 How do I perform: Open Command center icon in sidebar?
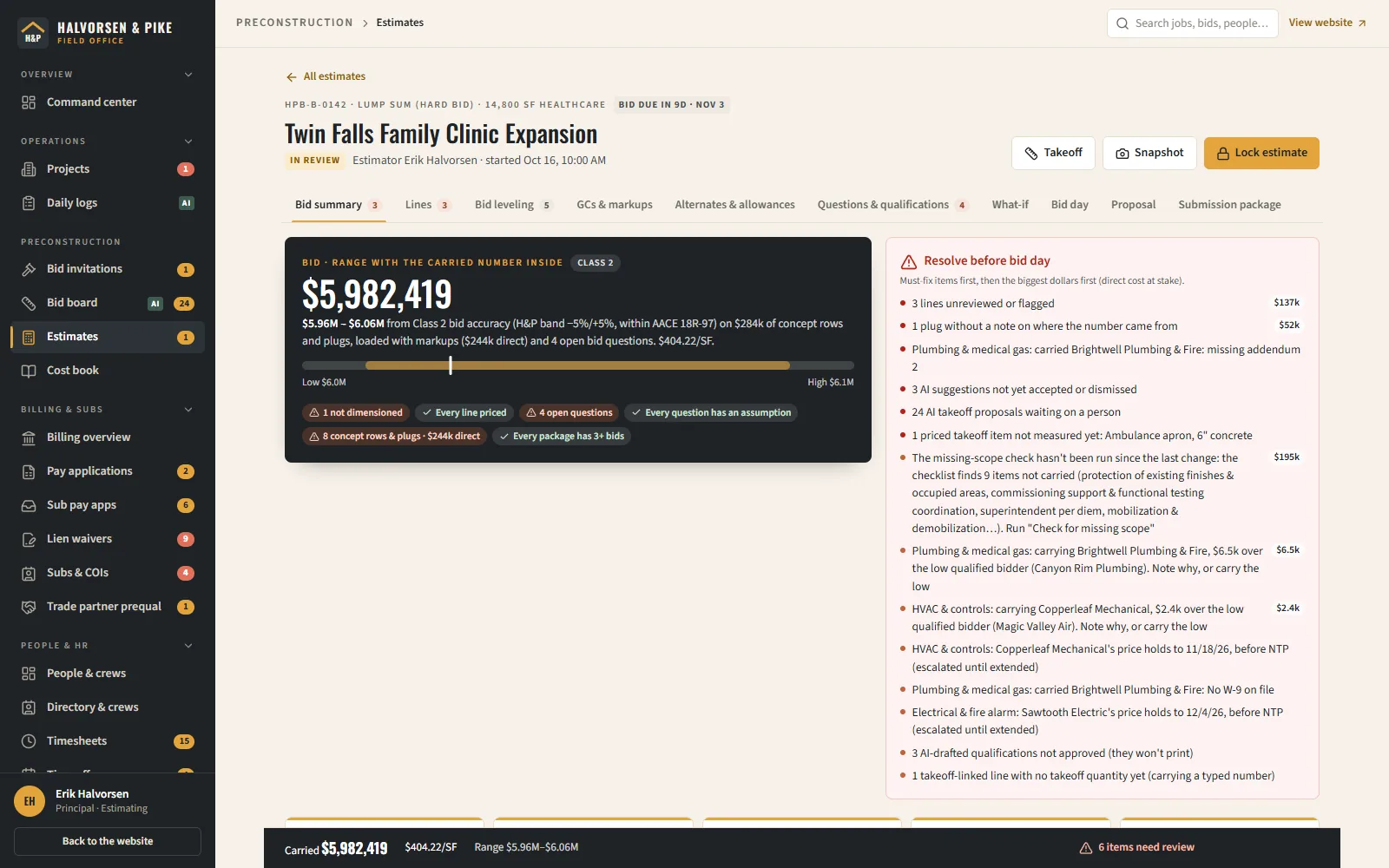coord(29,102)
